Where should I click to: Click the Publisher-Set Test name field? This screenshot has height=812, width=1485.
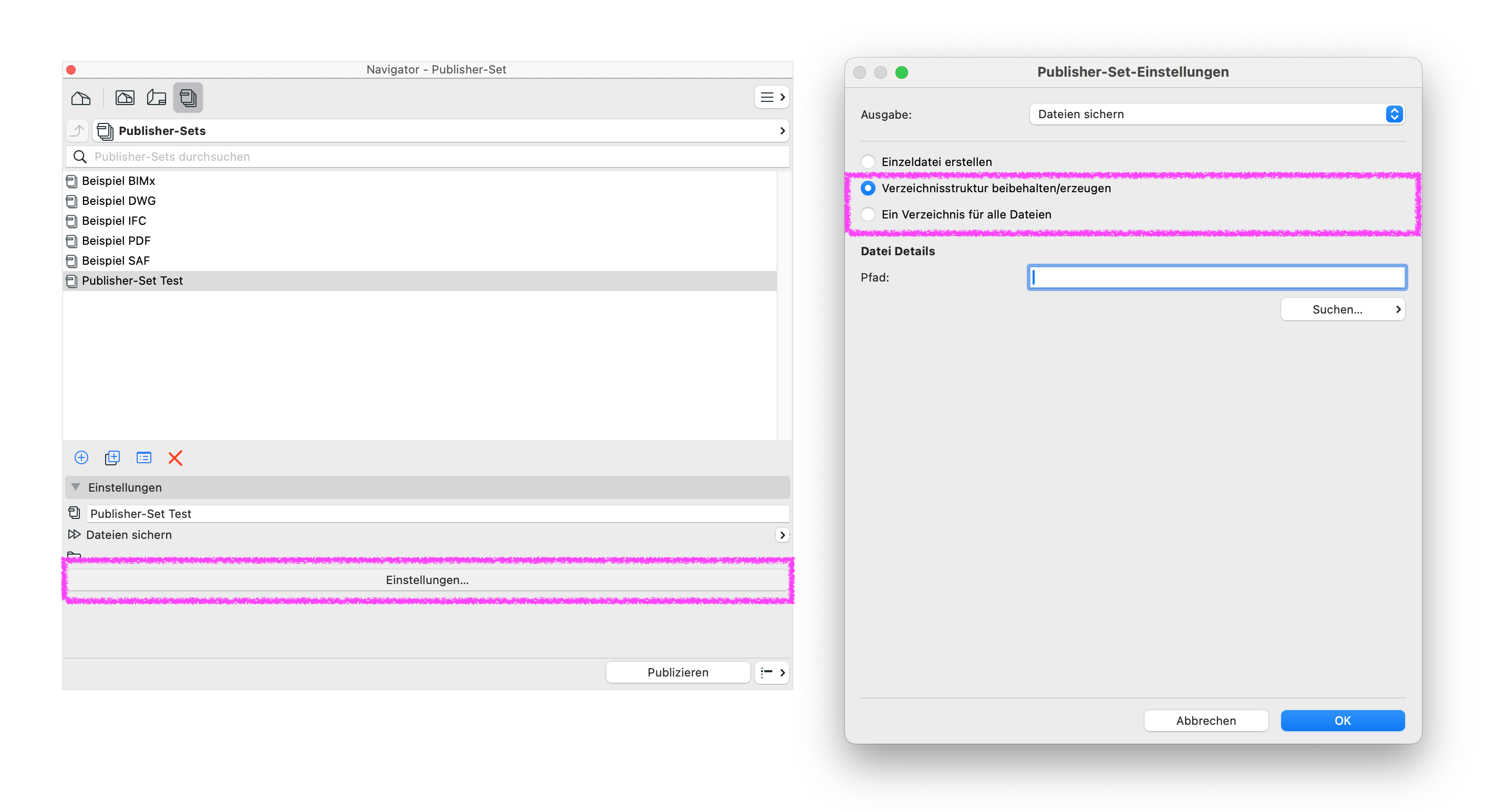[x=437, y=514]
